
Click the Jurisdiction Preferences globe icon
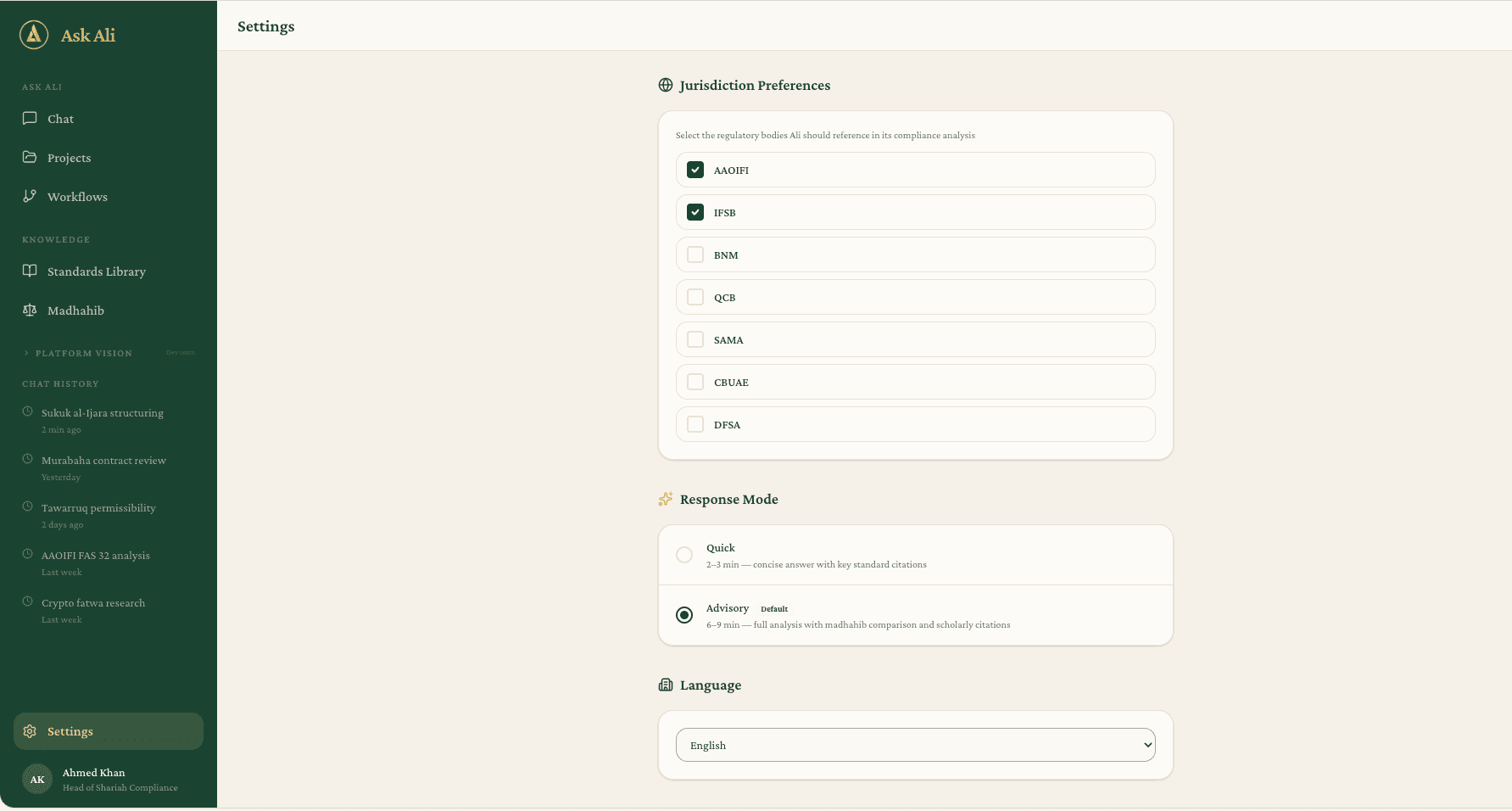[x=665, y=85]
